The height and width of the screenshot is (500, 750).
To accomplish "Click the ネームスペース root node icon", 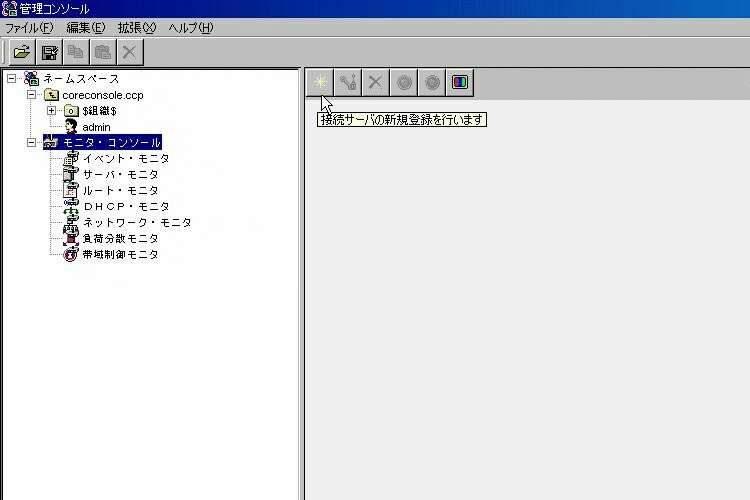I will click(x=32, y=78).
